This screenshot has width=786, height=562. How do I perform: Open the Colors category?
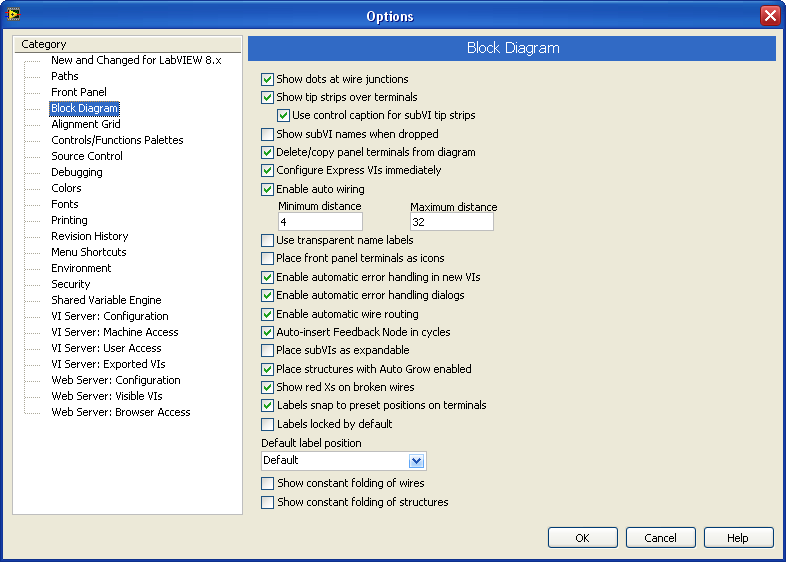click(66, 189)
